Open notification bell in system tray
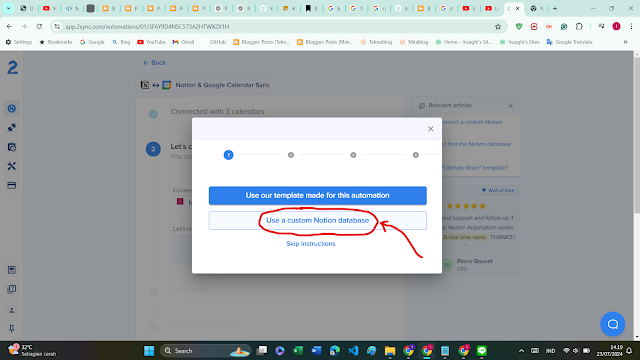The image size is (640, 360). click(629, 351)
